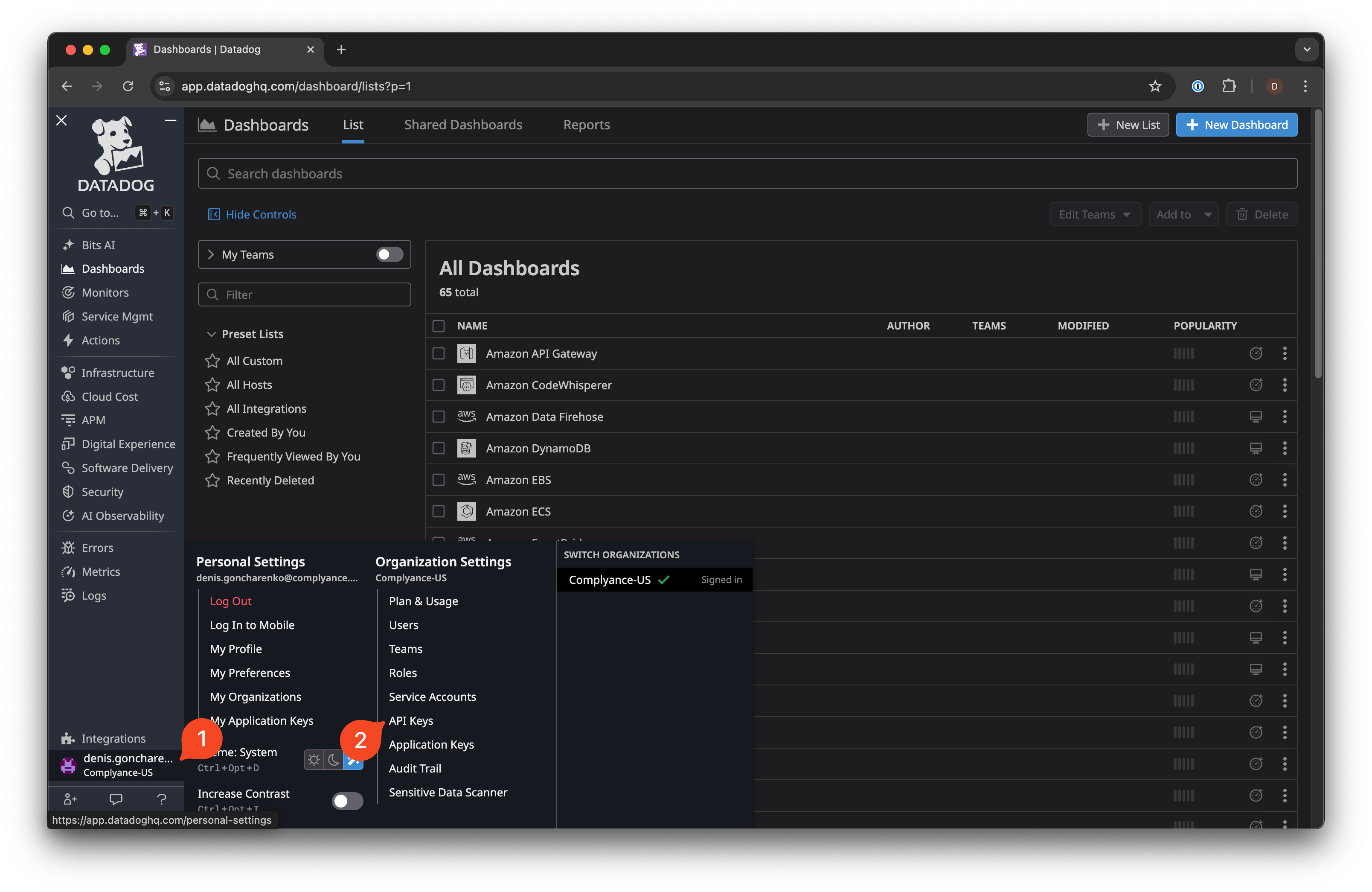Click the Amazon DynamoDB dashboard icon
The height and width of the screenshot is (892, 1372).
point(466,448)
